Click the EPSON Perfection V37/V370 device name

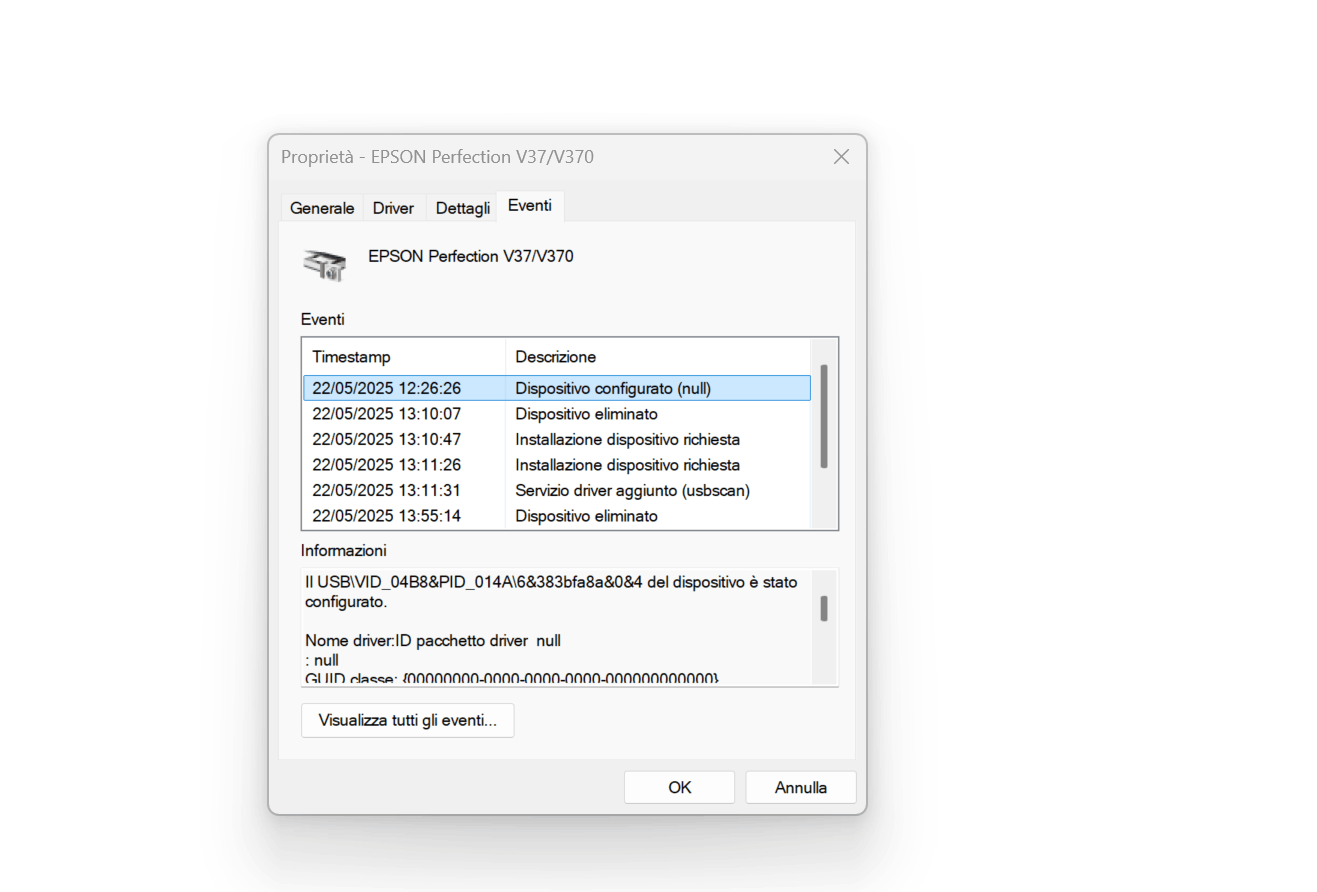(x=471, y=256)
